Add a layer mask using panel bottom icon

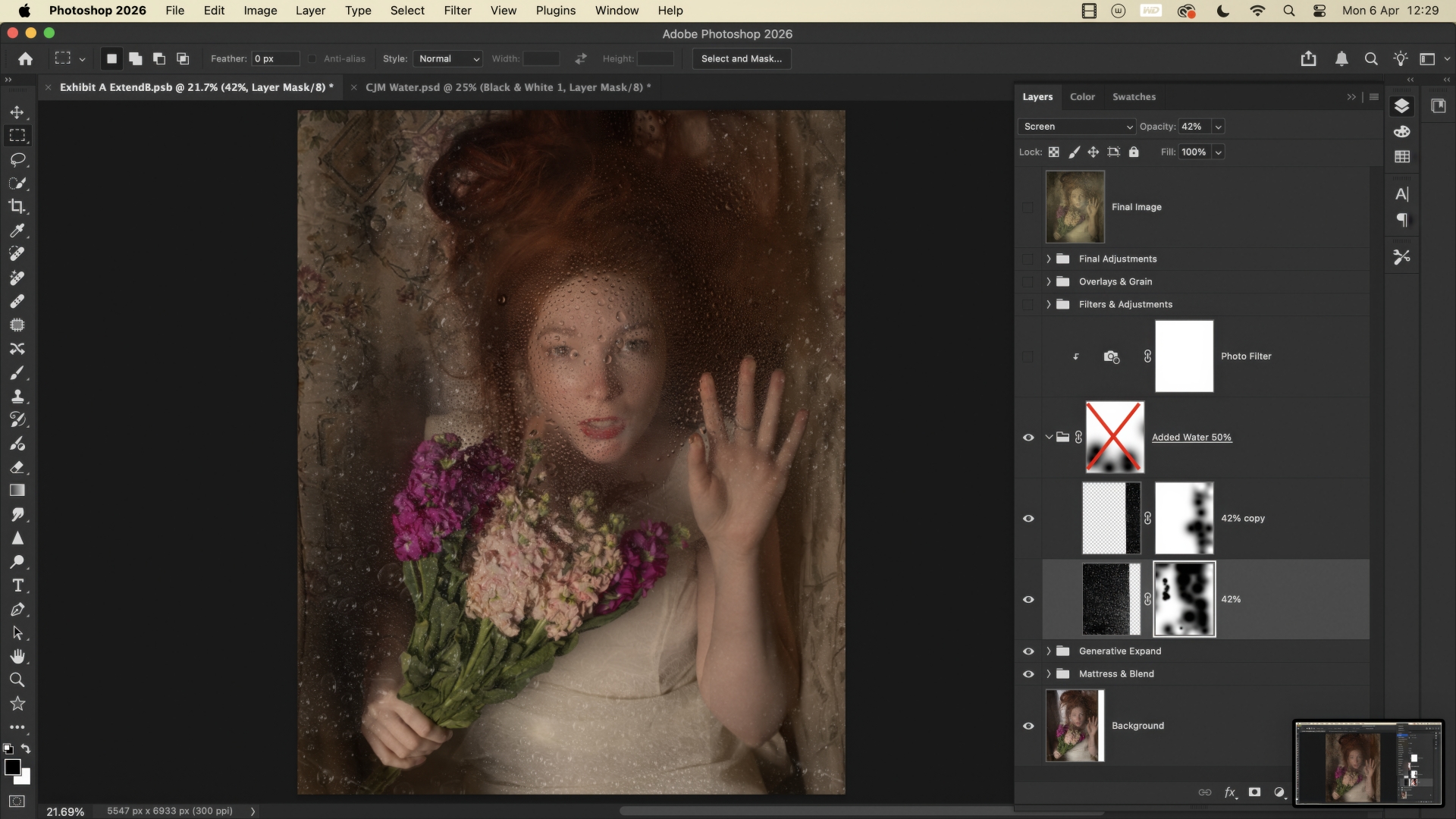pyautogui.click(x=1254, y=792)
